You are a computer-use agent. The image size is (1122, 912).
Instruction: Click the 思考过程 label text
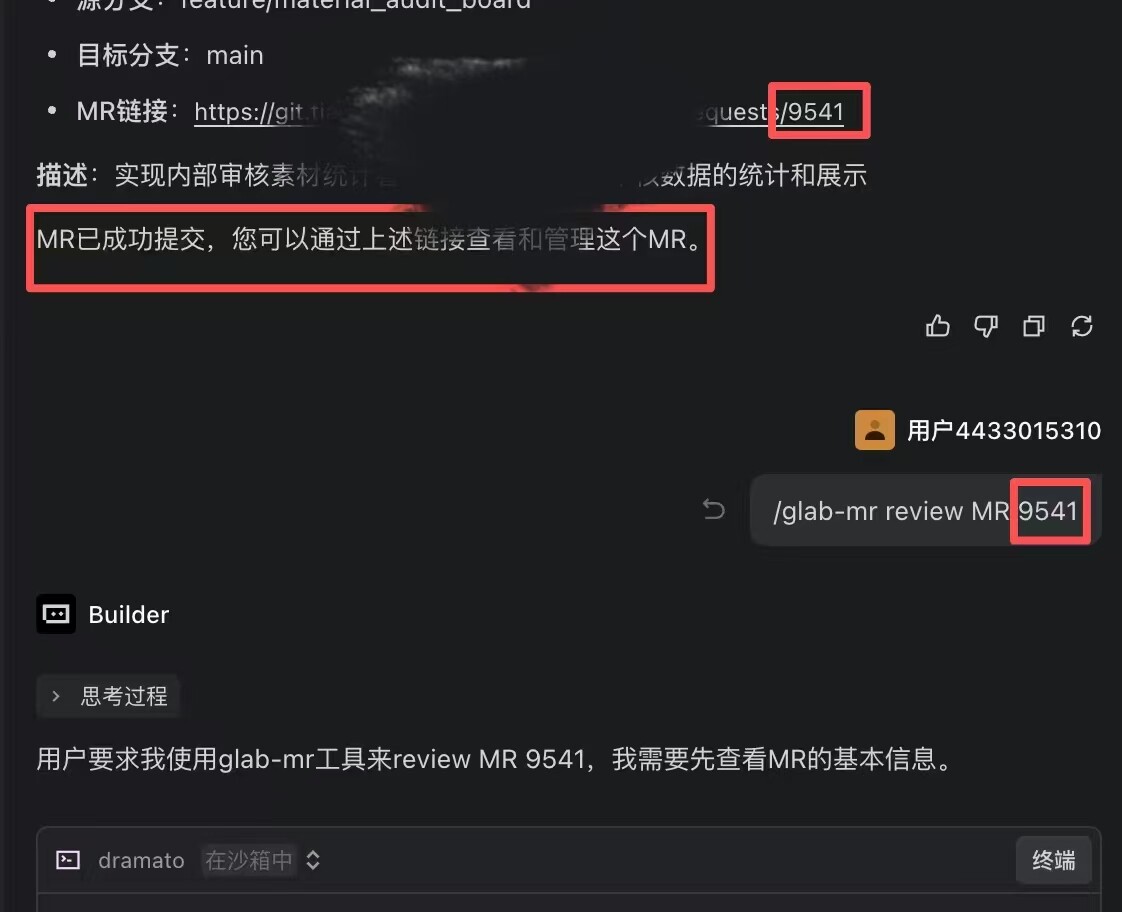pyautogui.click(x=125, y=696)
